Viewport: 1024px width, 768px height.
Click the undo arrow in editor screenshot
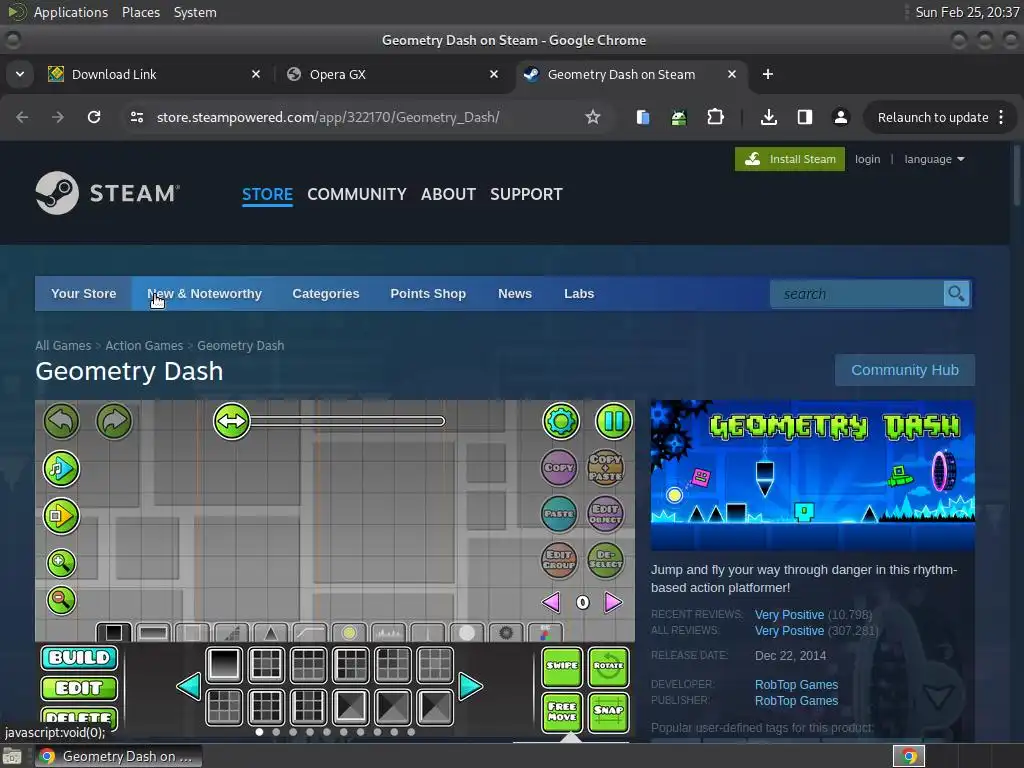(61, 421)
